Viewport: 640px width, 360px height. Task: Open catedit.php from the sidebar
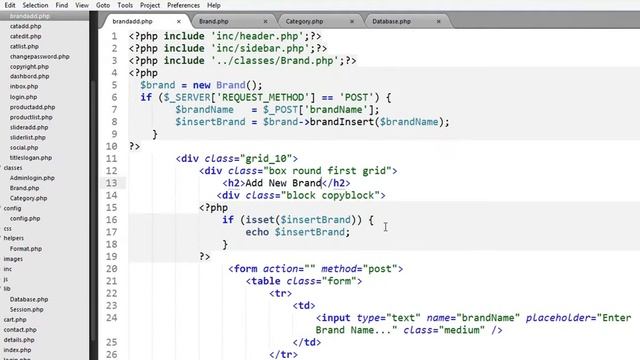(25, 36)
